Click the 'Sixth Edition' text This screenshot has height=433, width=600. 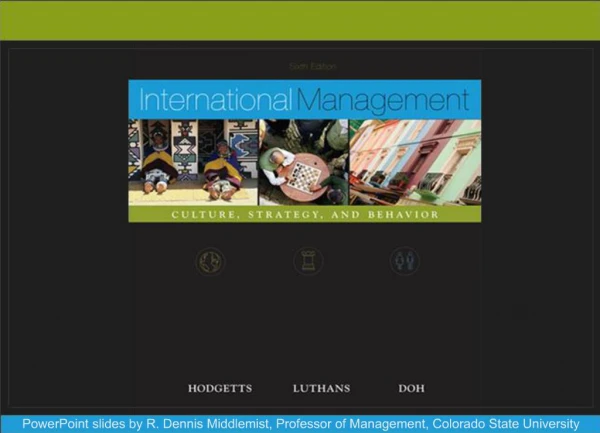[x=313, y=66]
